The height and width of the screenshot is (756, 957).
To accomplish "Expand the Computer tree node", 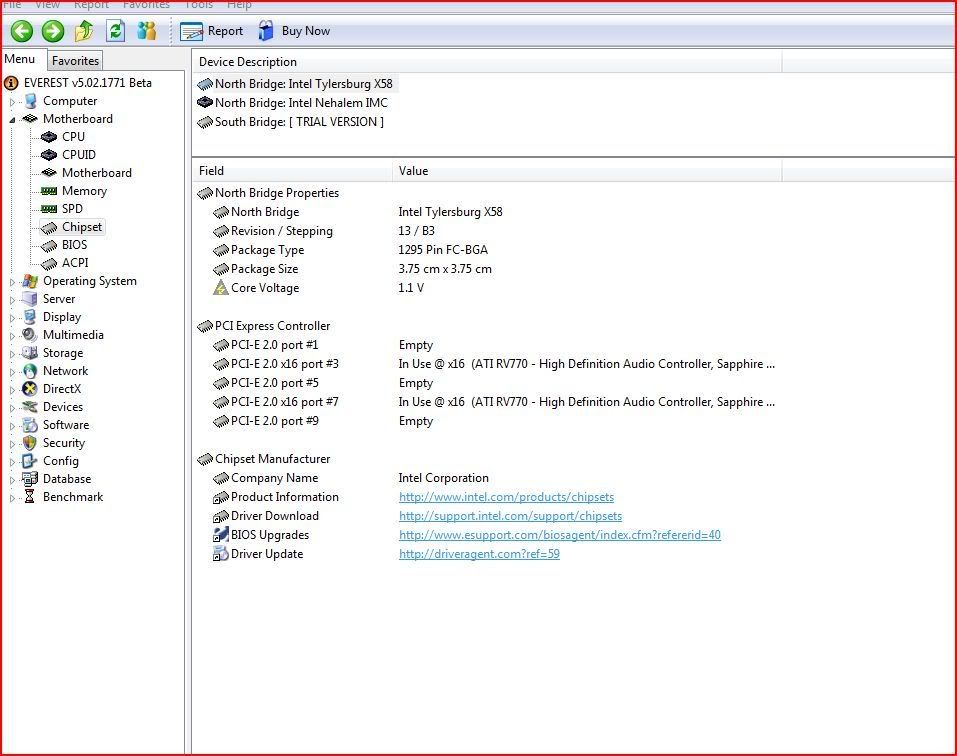I will pyautogui.click(x=12, y=102).
